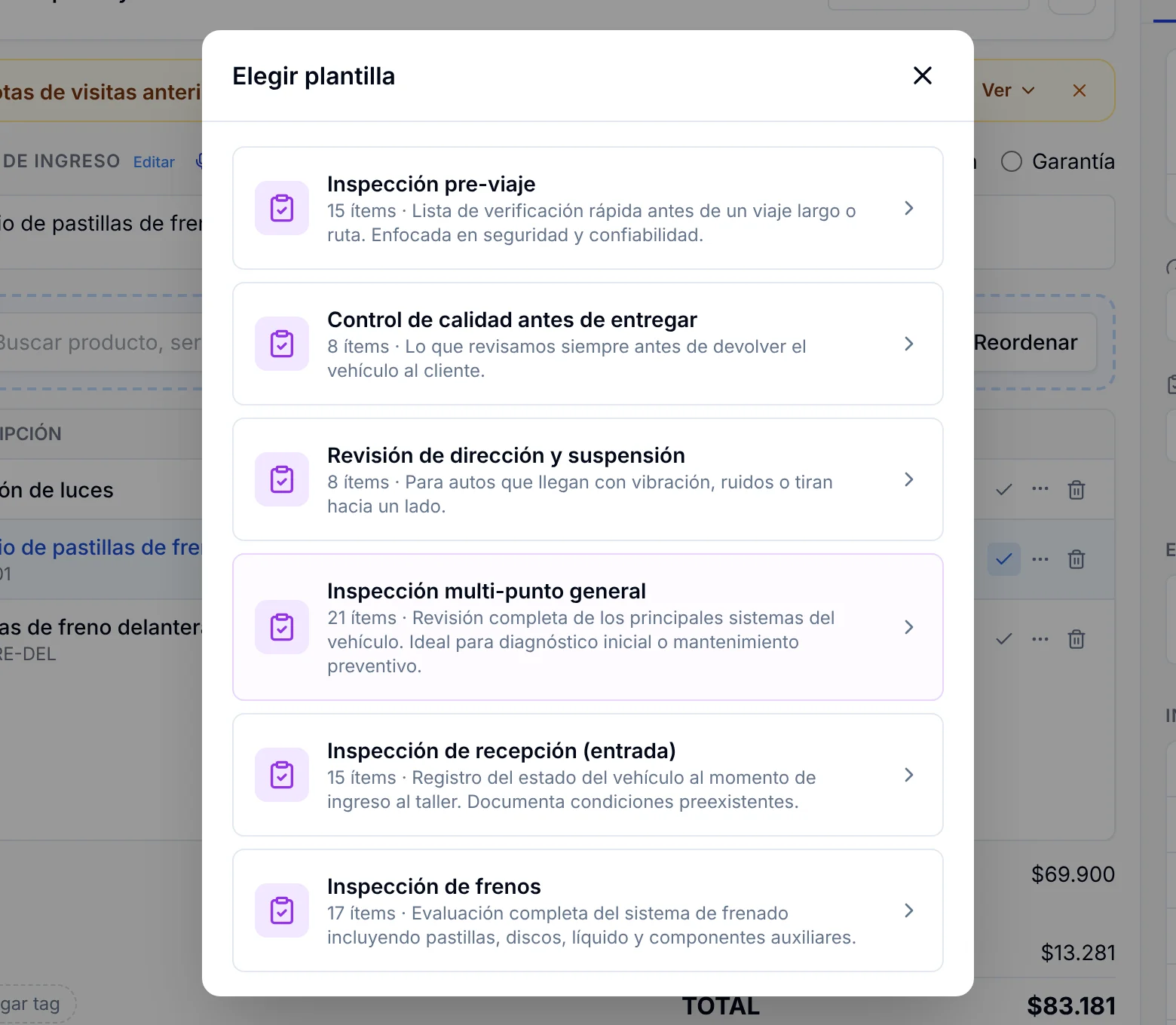Open chevron for Revisión de dirección y suspensión
The height and width of the screenshot is (1025, 1176).
(909, 479)
